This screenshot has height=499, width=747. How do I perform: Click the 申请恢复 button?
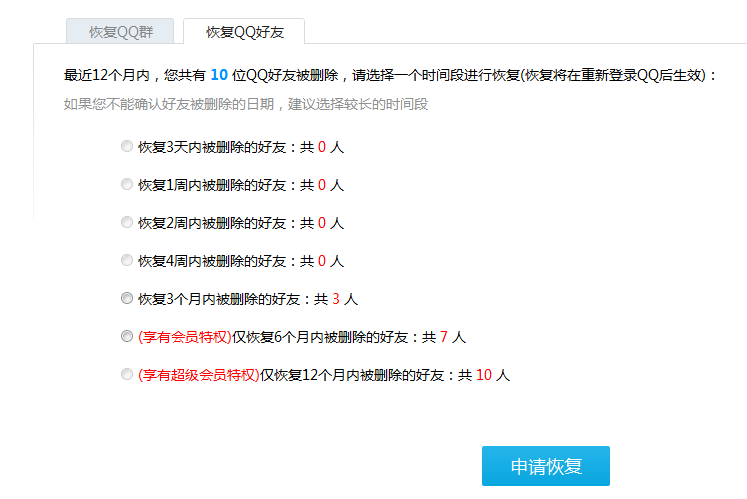tap(546, 466)
